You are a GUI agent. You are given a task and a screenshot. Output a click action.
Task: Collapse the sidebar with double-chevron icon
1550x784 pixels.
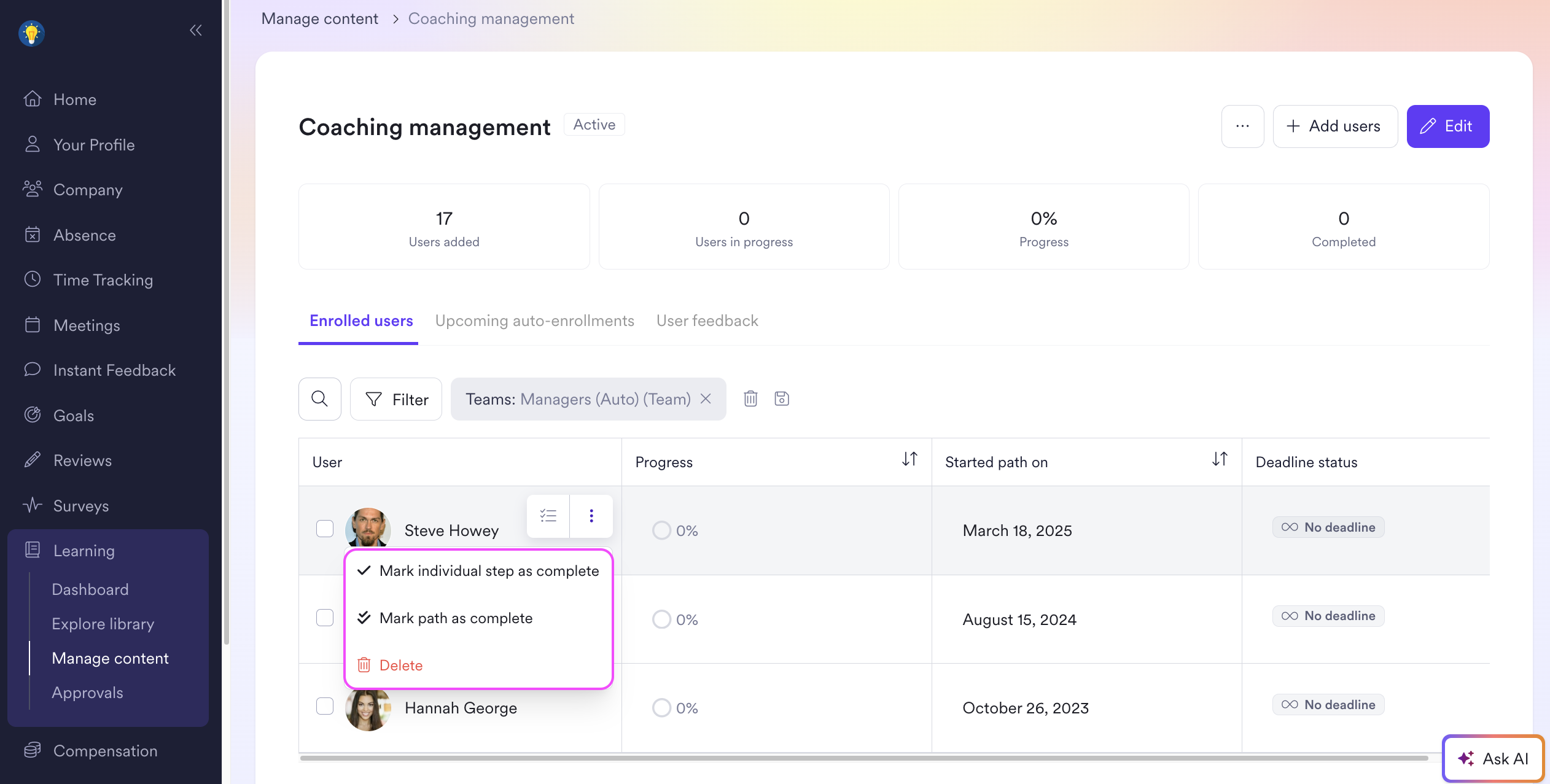click(x=195, y=30)
